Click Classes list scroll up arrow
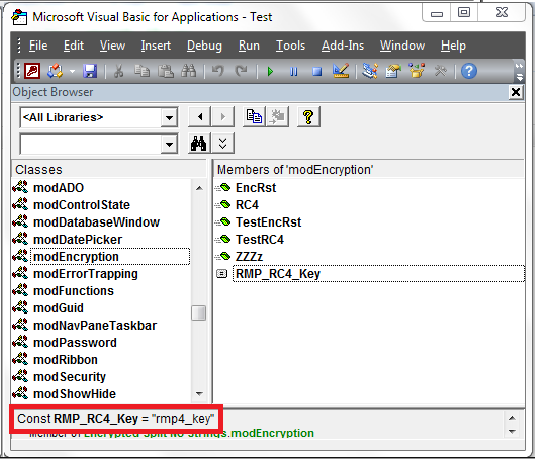 [199, 188]
